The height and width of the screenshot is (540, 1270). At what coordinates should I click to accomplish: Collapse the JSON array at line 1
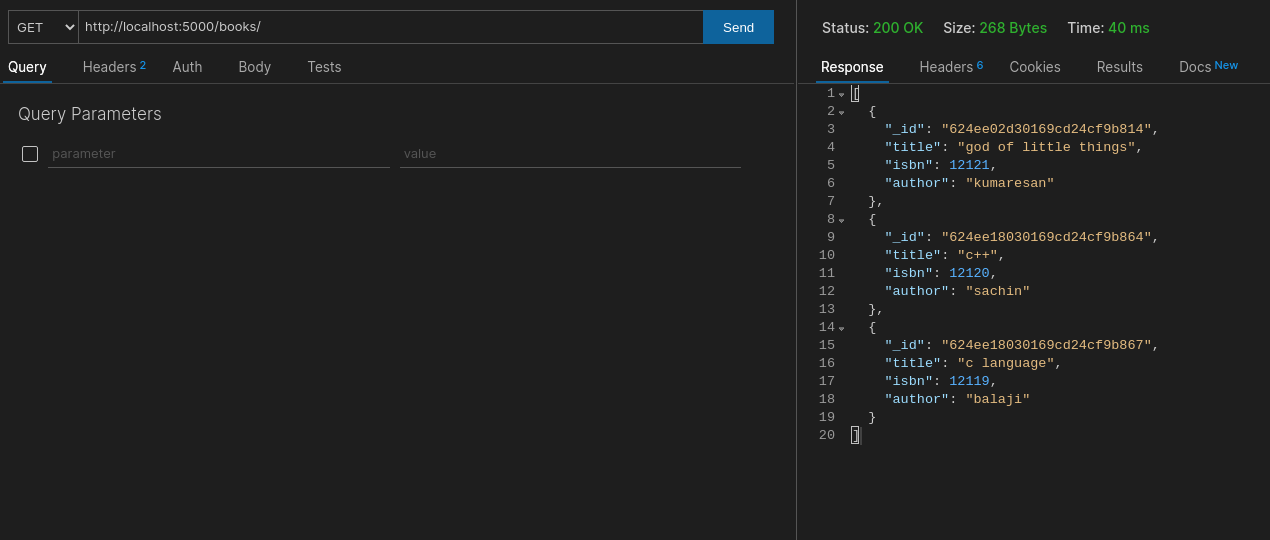click(x=842, y=94)
